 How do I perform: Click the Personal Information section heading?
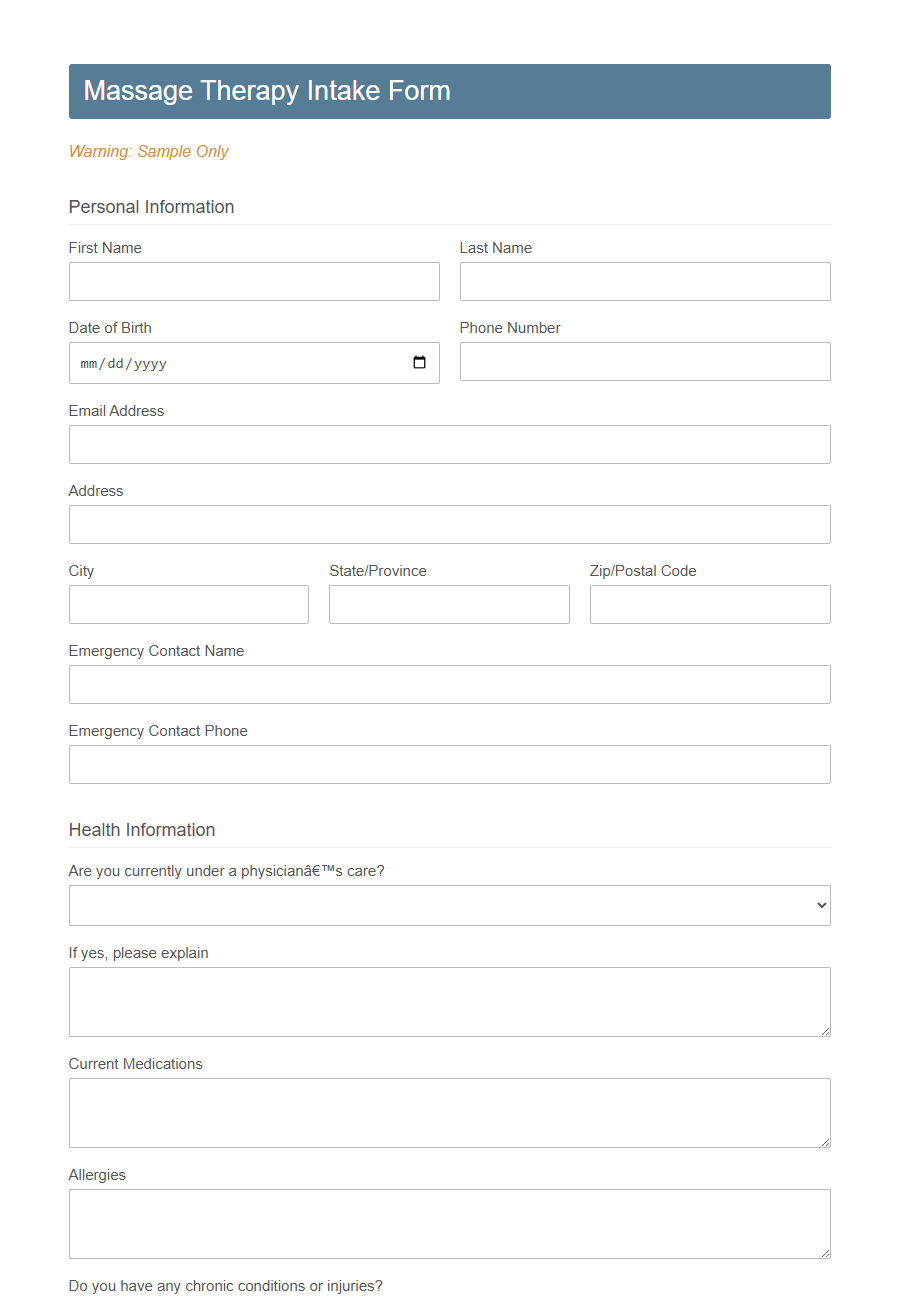click(x=151, y=207)
